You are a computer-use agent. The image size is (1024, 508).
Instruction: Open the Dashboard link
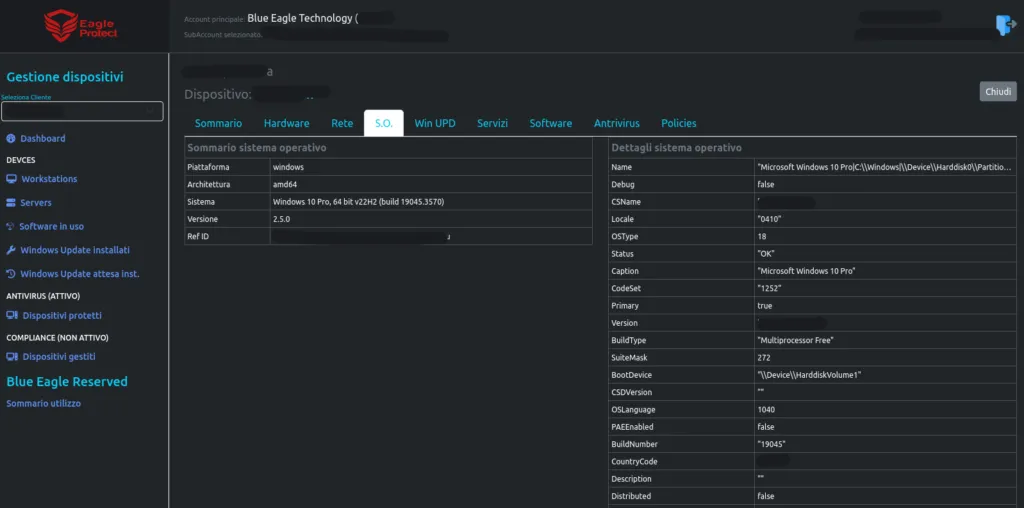point(42,138)
